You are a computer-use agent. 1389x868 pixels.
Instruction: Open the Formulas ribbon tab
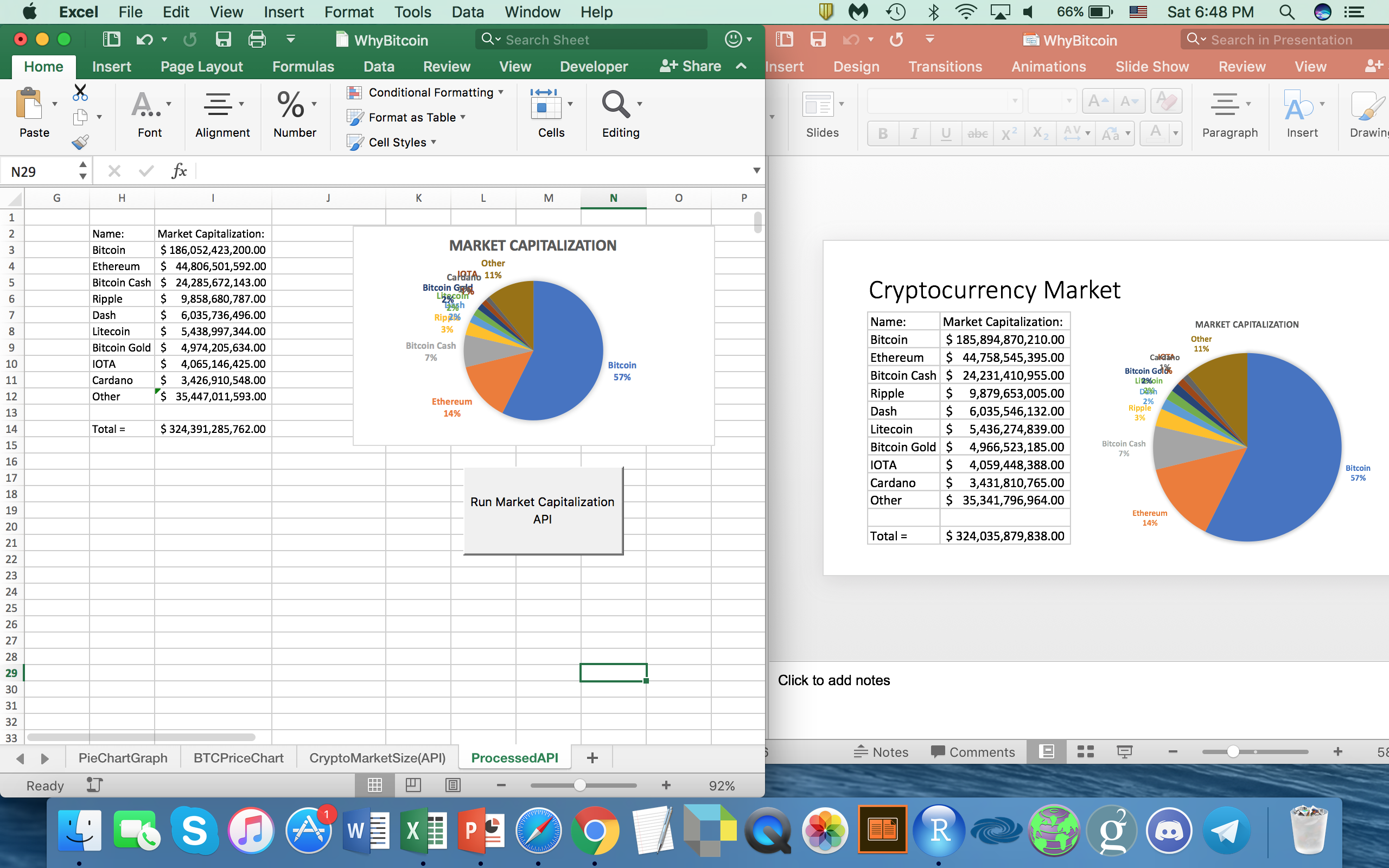coord(303,67)
